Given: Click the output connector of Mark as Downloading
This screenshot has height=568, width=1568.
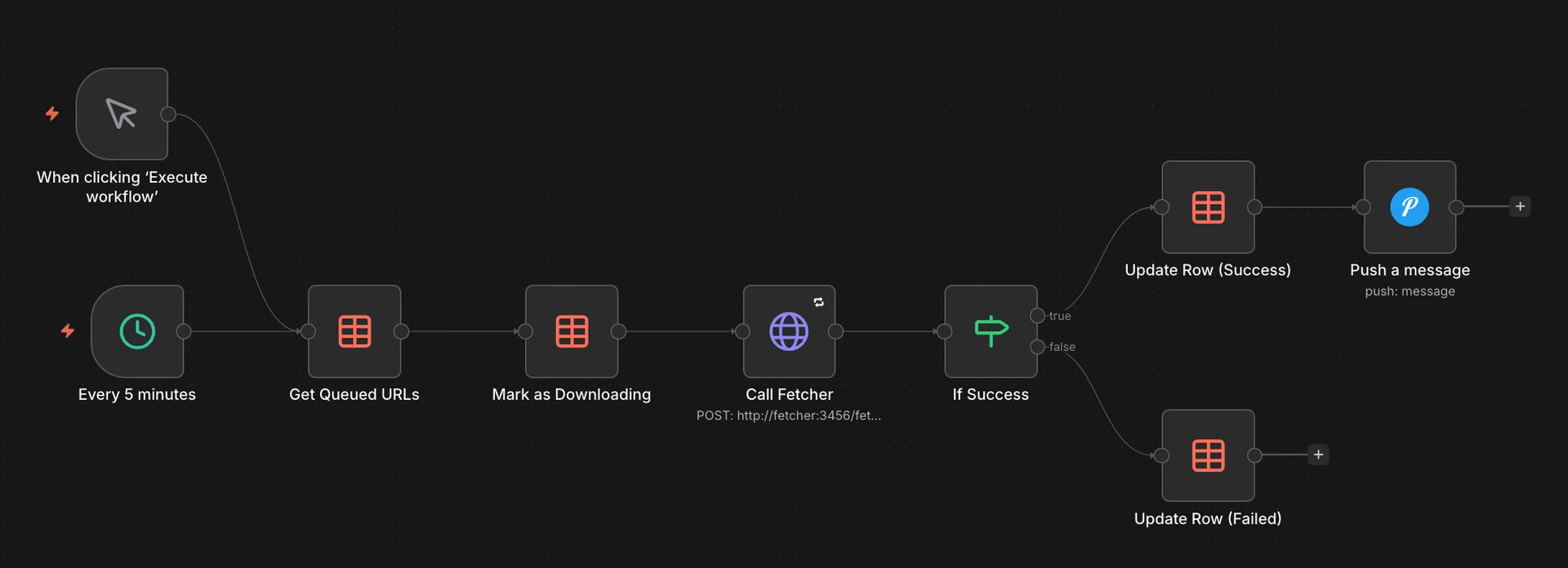Looking at the screenshot, I should pos(618,331).
